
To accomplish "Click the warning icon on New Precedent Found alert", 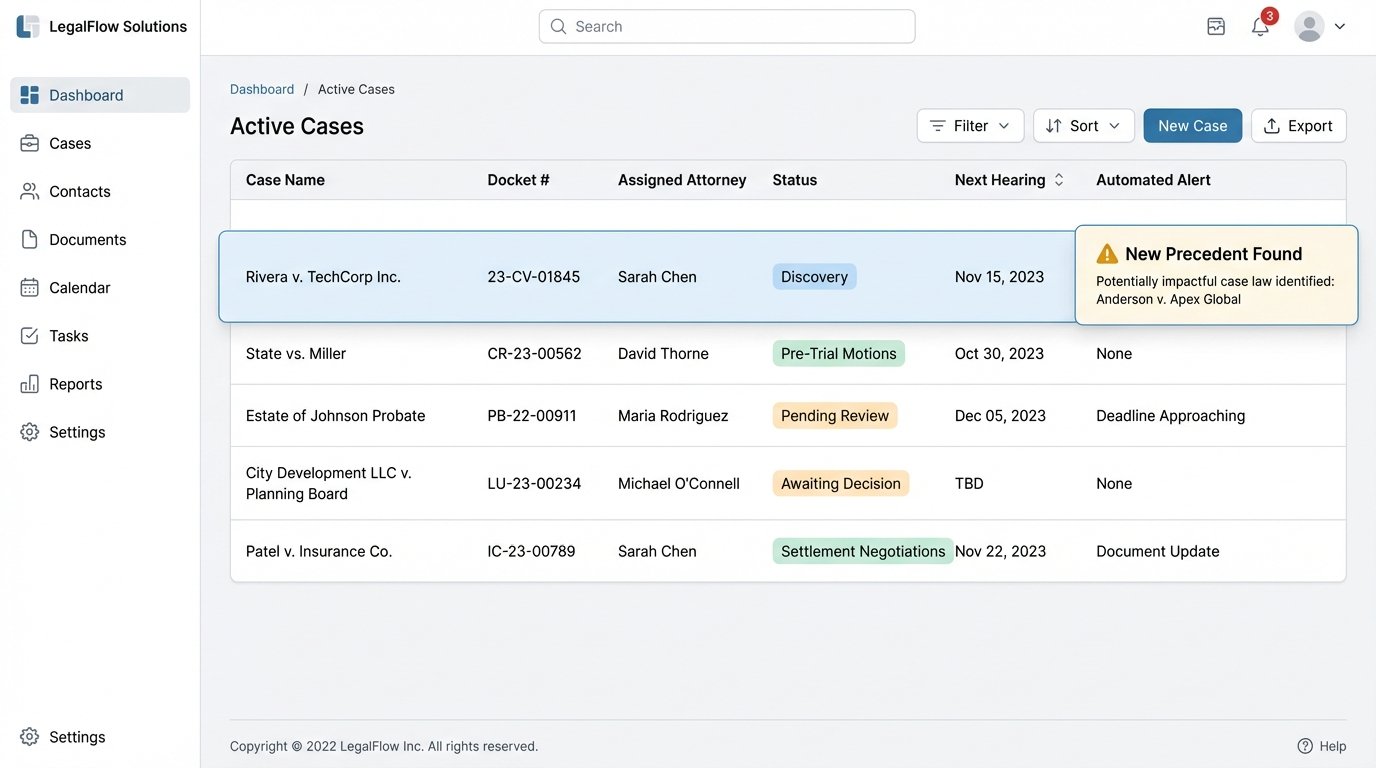I will point(1106,253).
